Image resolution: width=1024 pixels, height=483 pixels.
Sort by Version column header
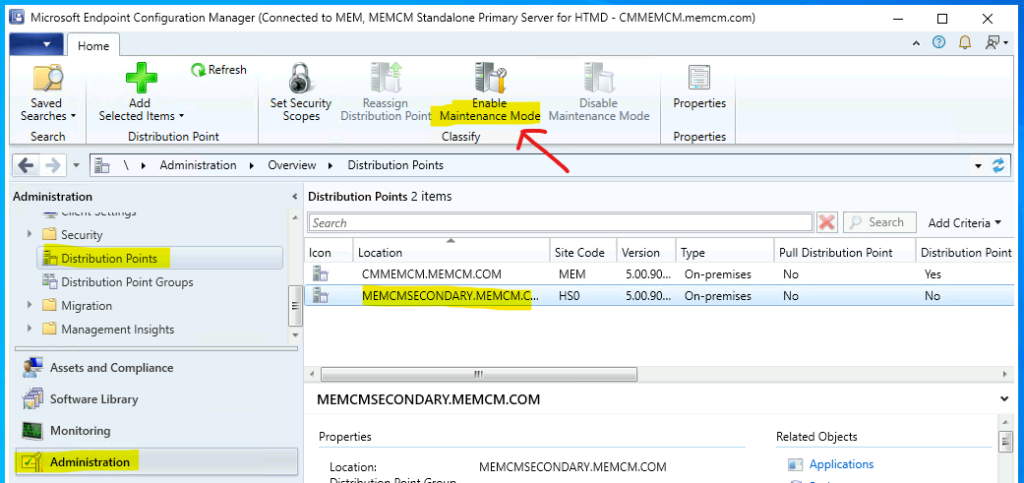tap(645, 253)
